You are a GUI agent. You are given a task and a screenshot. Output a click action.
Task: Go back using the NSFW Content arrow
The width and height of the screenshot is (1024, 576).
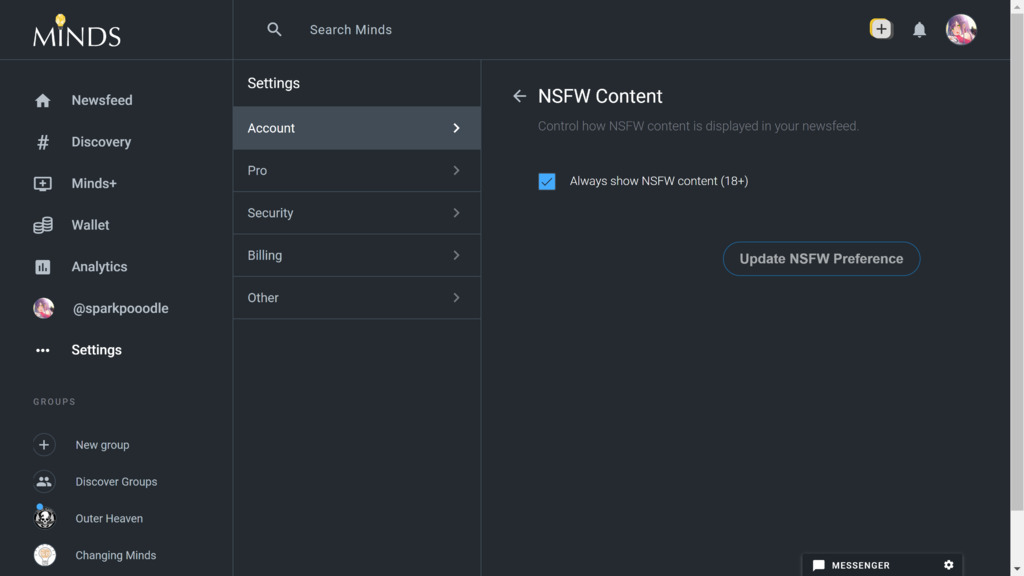pos(519,96)
